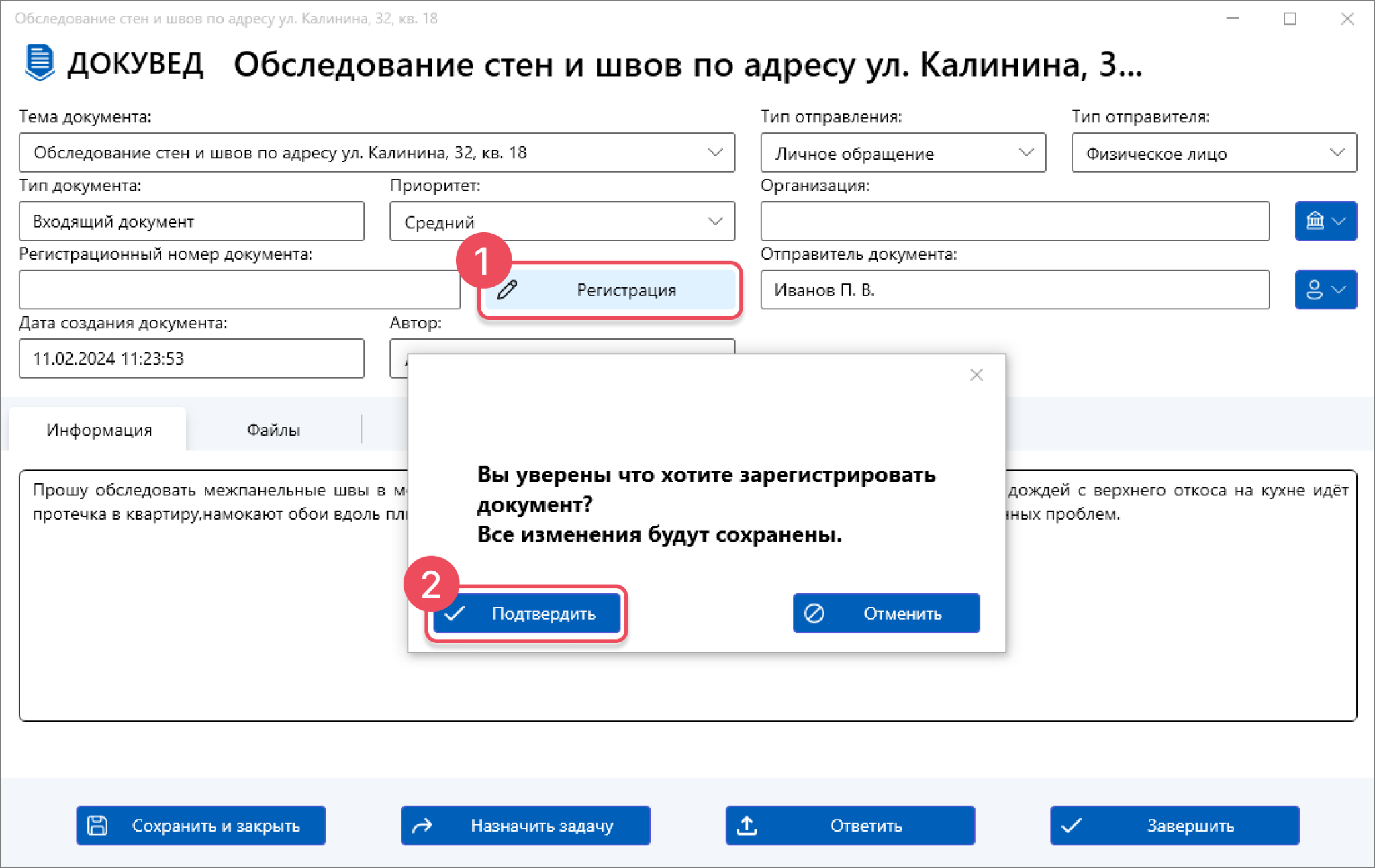Close the main document window

[1347, 19]
